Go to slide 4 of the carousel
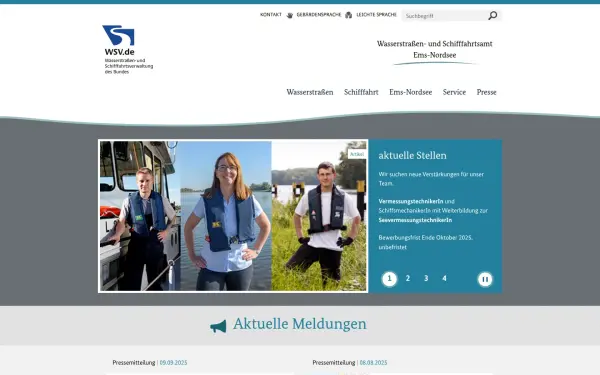Screen dimensions: 600x375 [x=444, y=278]
